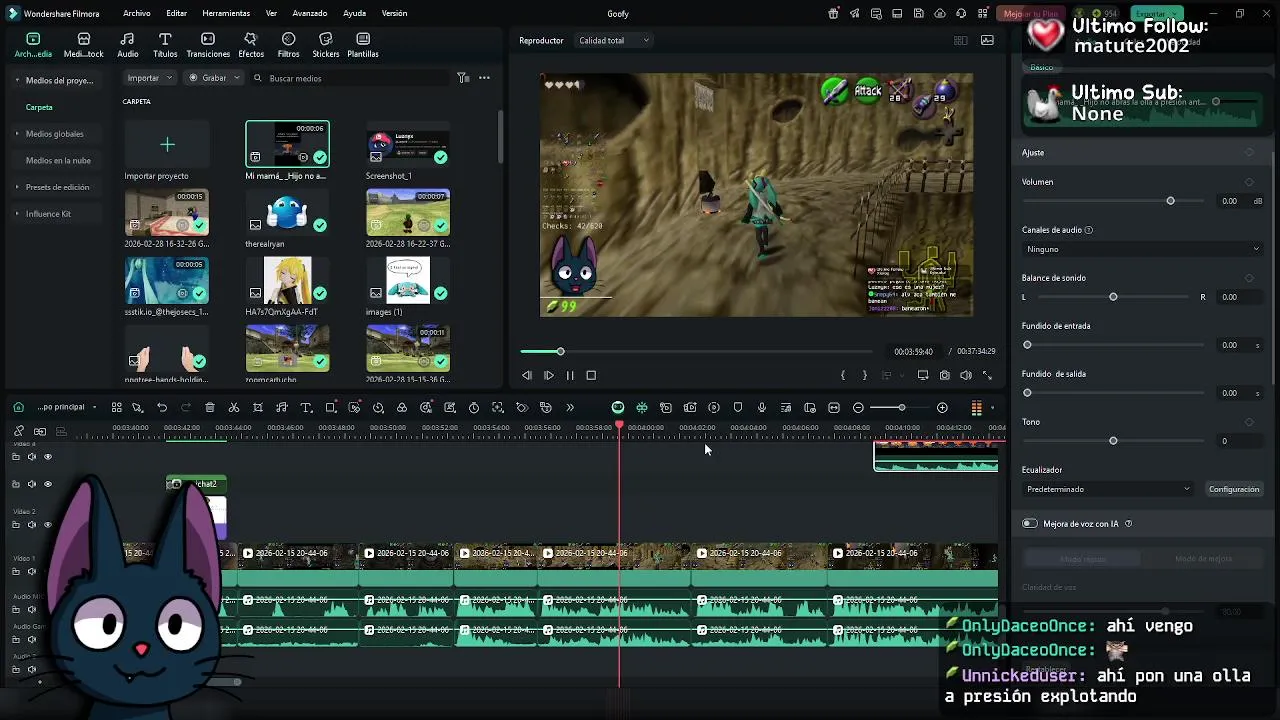Toggle the top track's eye visibility icon
Screen dimensions: 1280x720
[x=48, y=457]
